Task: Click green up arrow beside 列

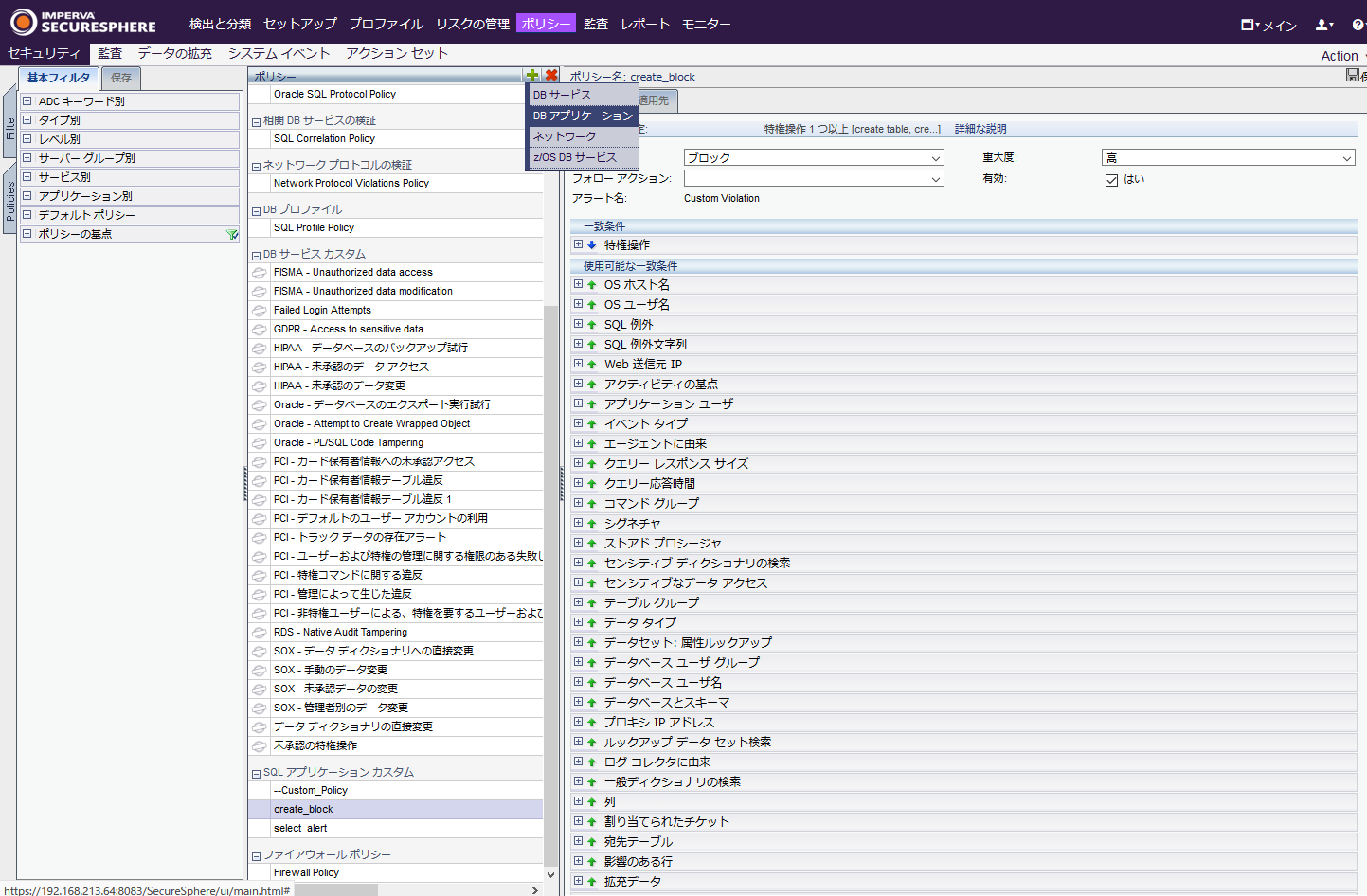Action: click(592, 801)
